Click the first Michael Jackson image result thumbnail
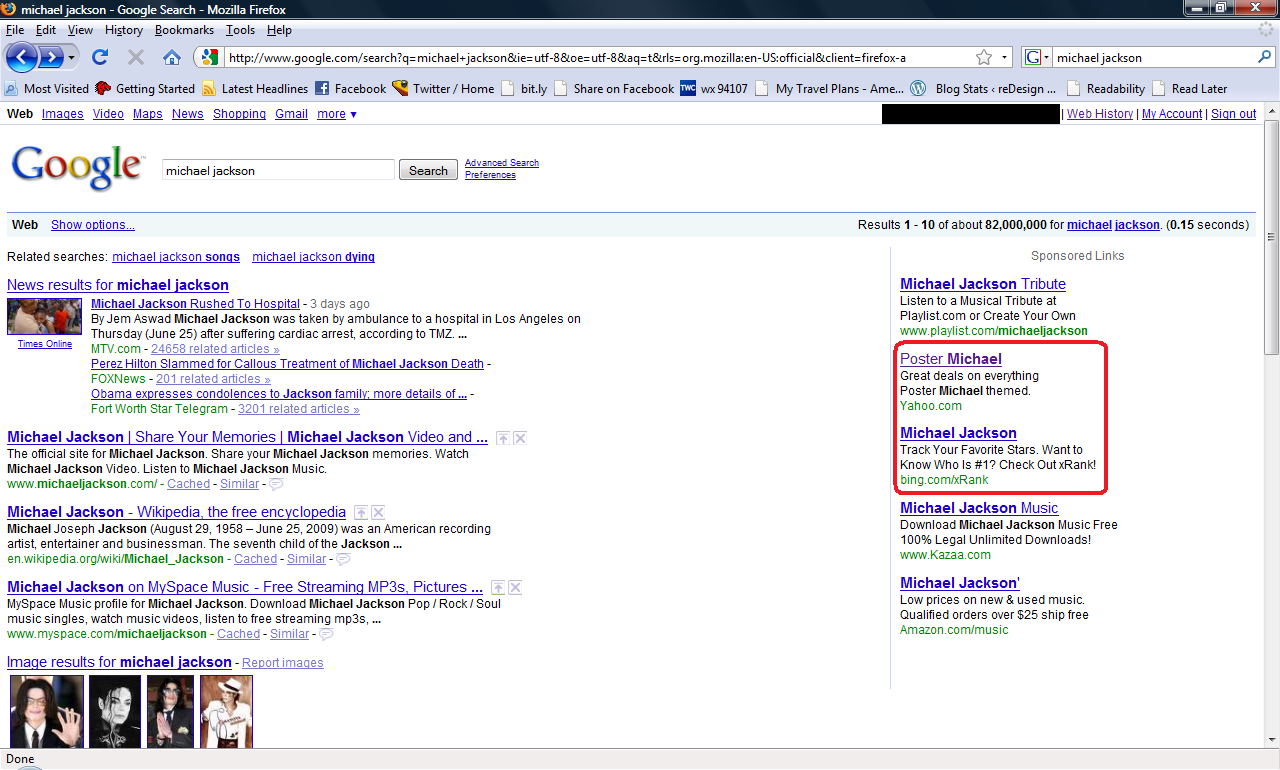 pos(46,711)
